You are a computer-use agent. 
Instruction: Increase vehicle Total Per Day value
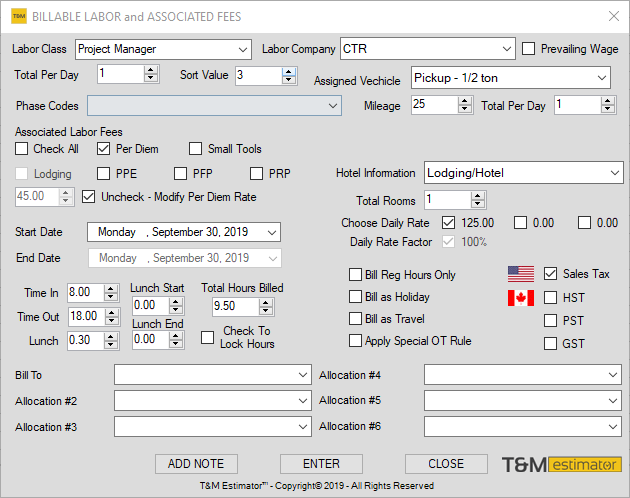pyautogui.click(x=608, y=101)
